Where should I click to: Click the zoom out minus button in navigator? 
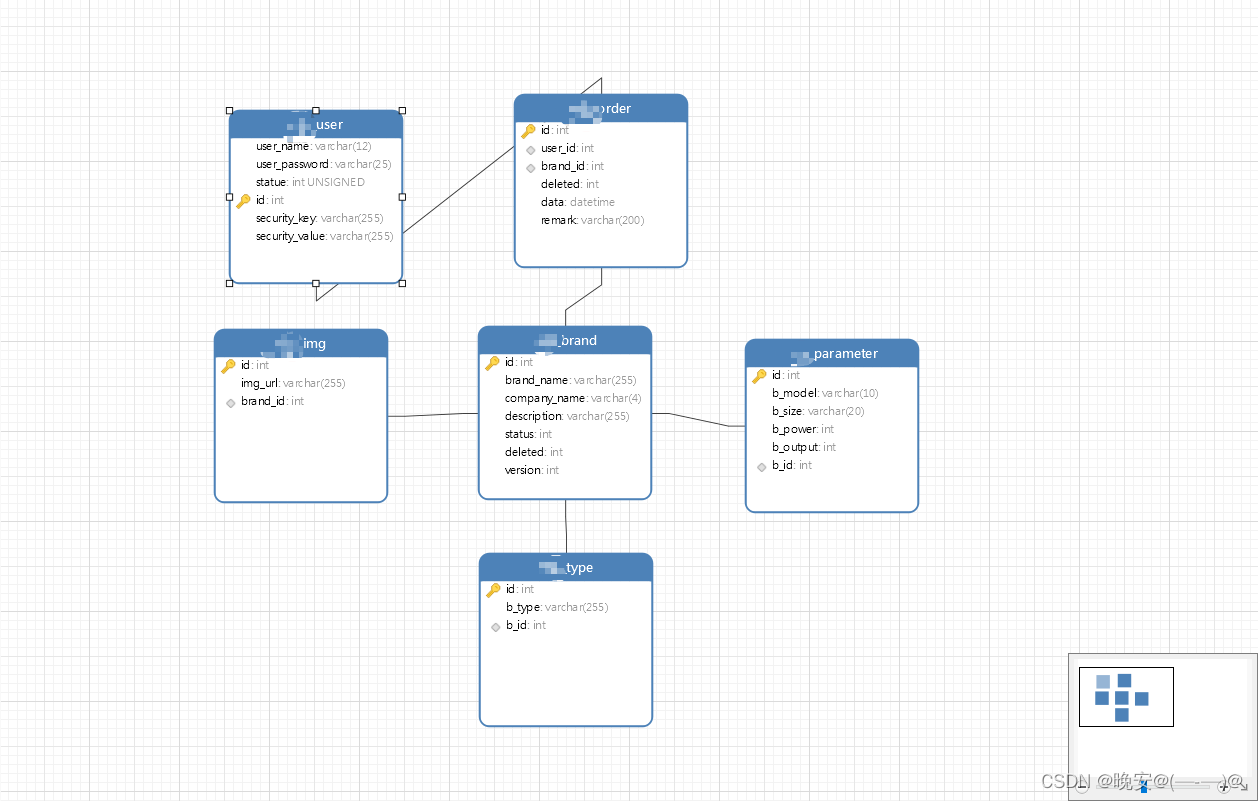tap(1082, 788)
